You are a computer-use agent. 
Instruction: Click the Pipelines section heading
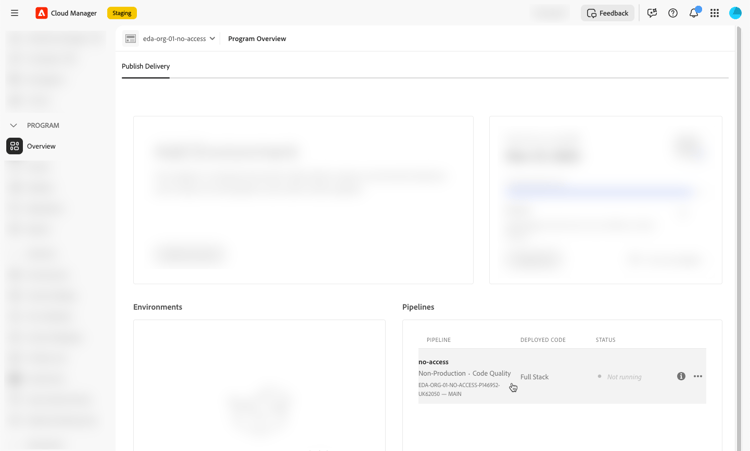pos(418,307)
